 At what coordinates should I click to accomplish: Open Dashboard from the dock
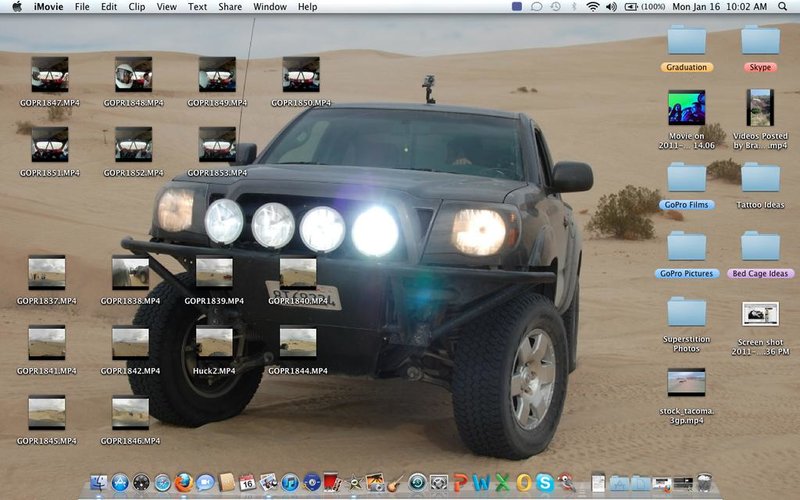point(141,482)
